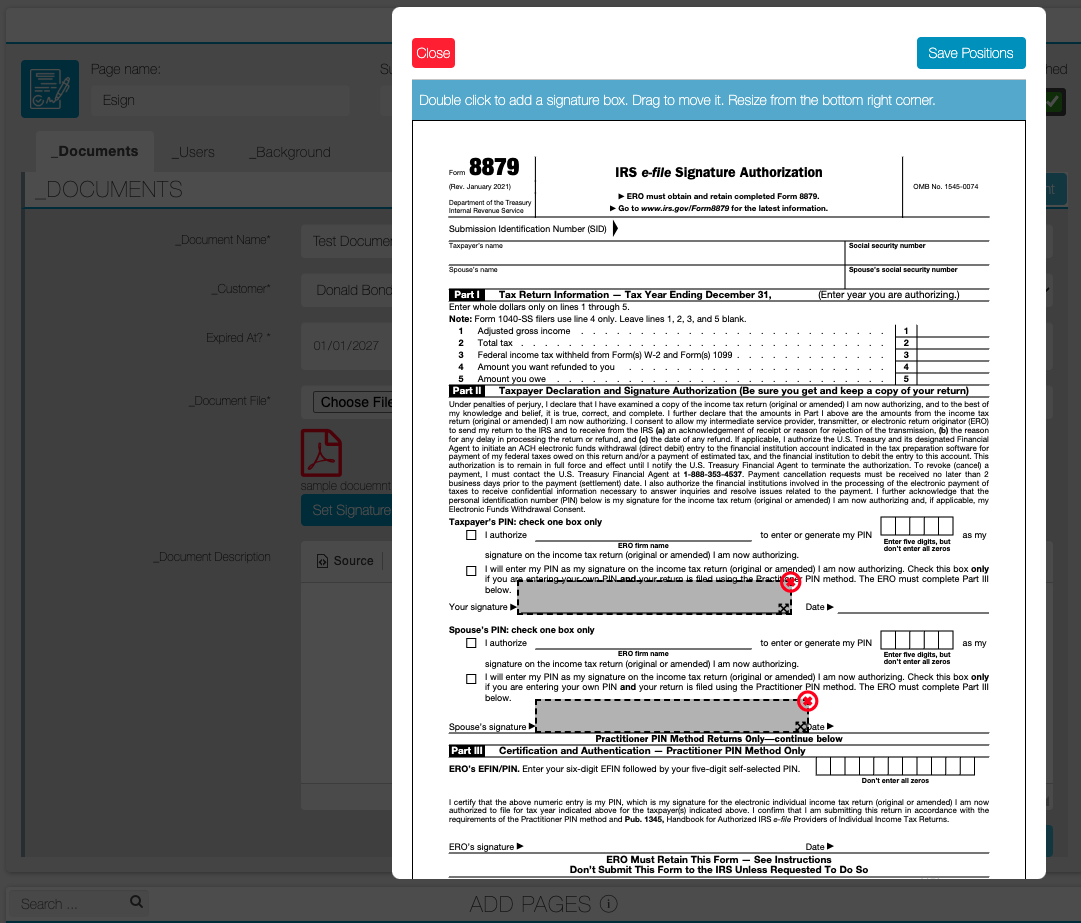Switch to the _Background tab
1081x923 pixels.
(290, 152)
